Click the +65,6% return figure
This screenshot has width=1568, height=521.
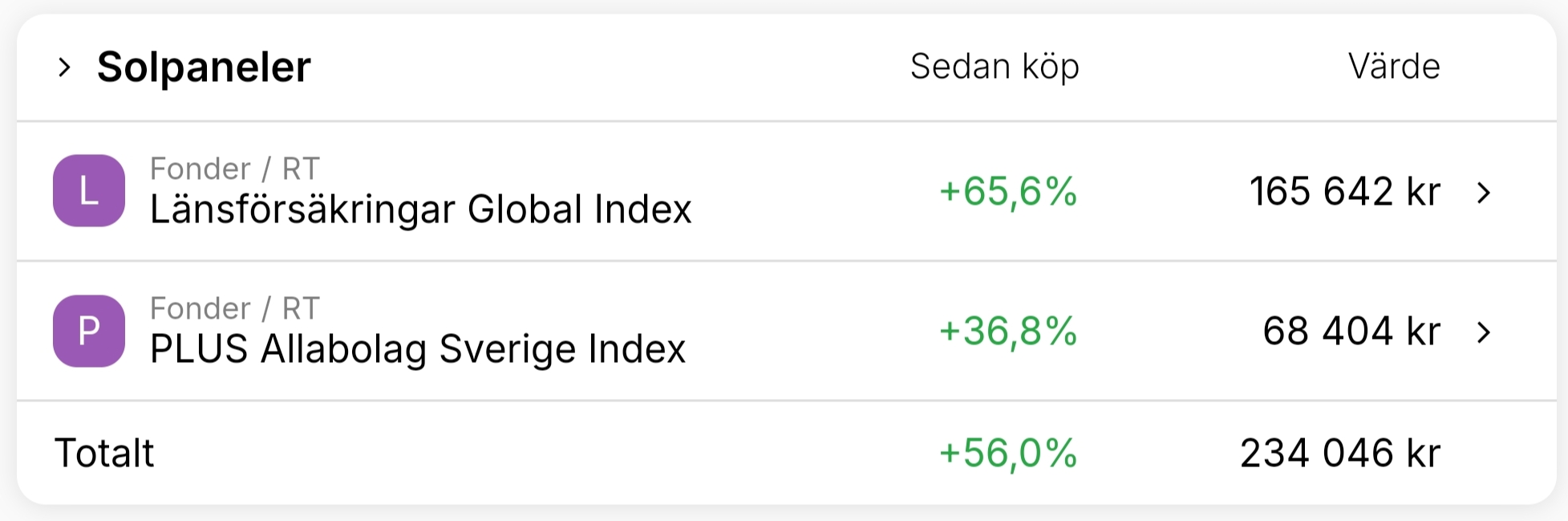pyautogui.click(x=1008, y=193)
